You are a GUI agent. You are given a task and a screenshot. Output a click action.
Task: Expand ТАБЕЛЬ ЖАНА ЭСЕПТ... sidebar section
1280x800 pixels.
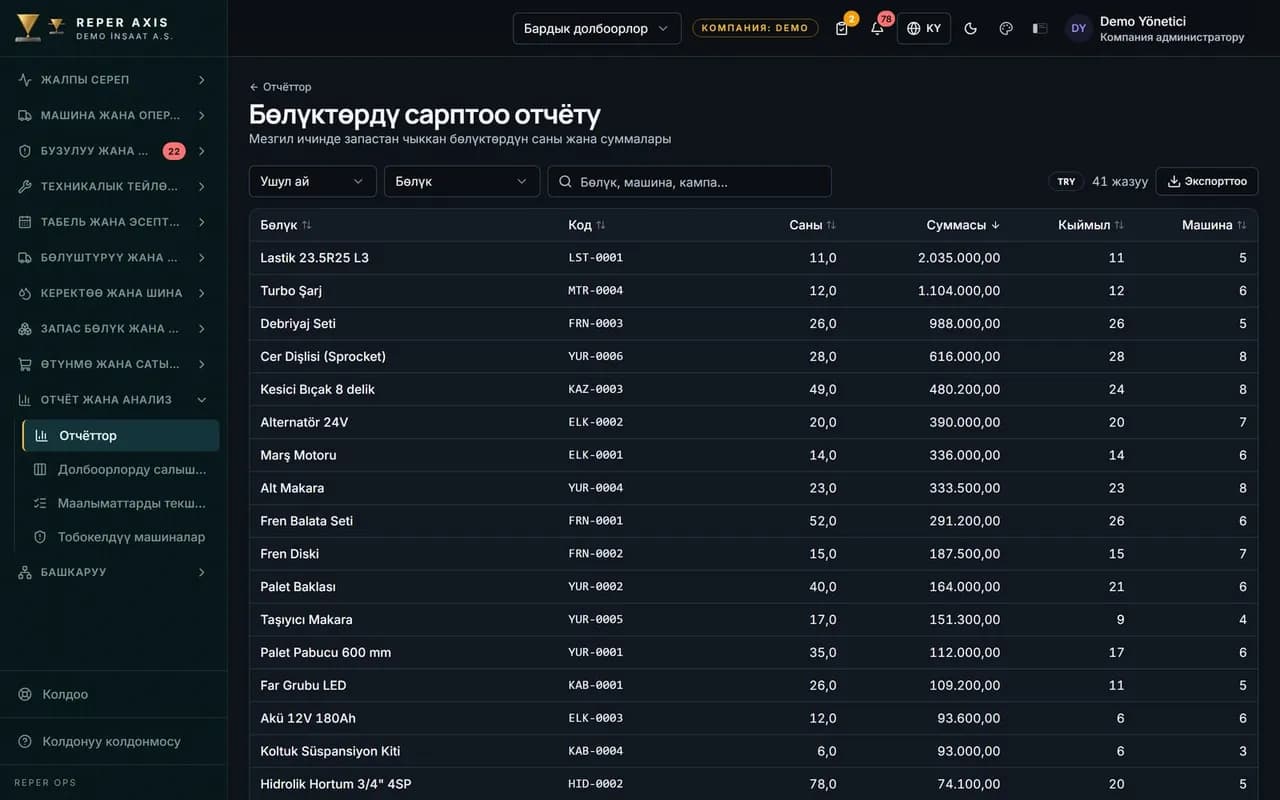click(113, 222)
